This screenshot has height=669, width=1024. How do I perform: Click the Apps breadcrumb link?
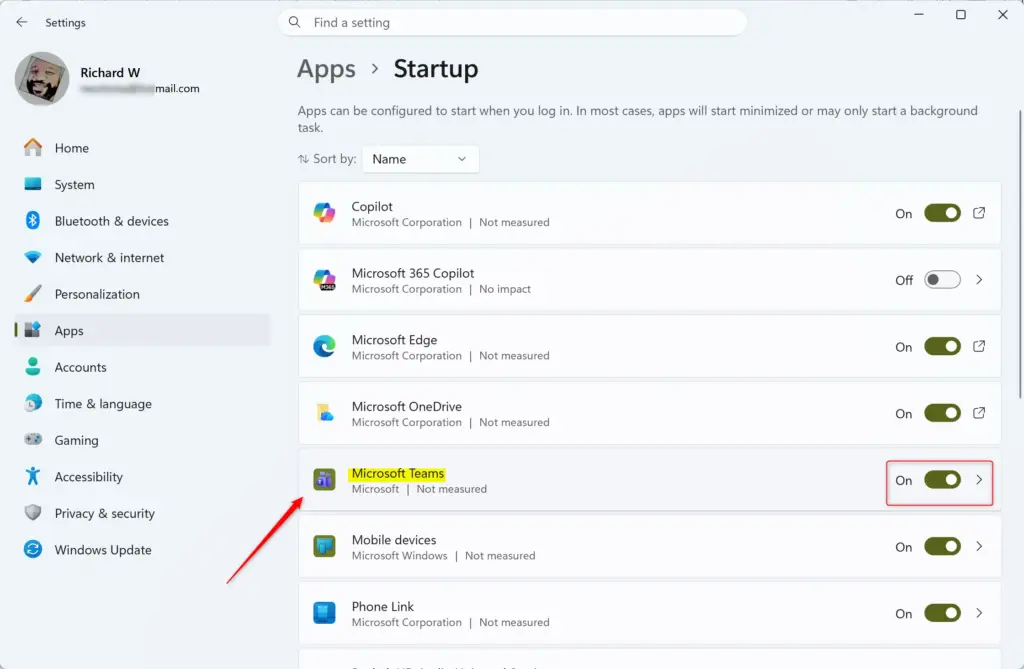327,69
